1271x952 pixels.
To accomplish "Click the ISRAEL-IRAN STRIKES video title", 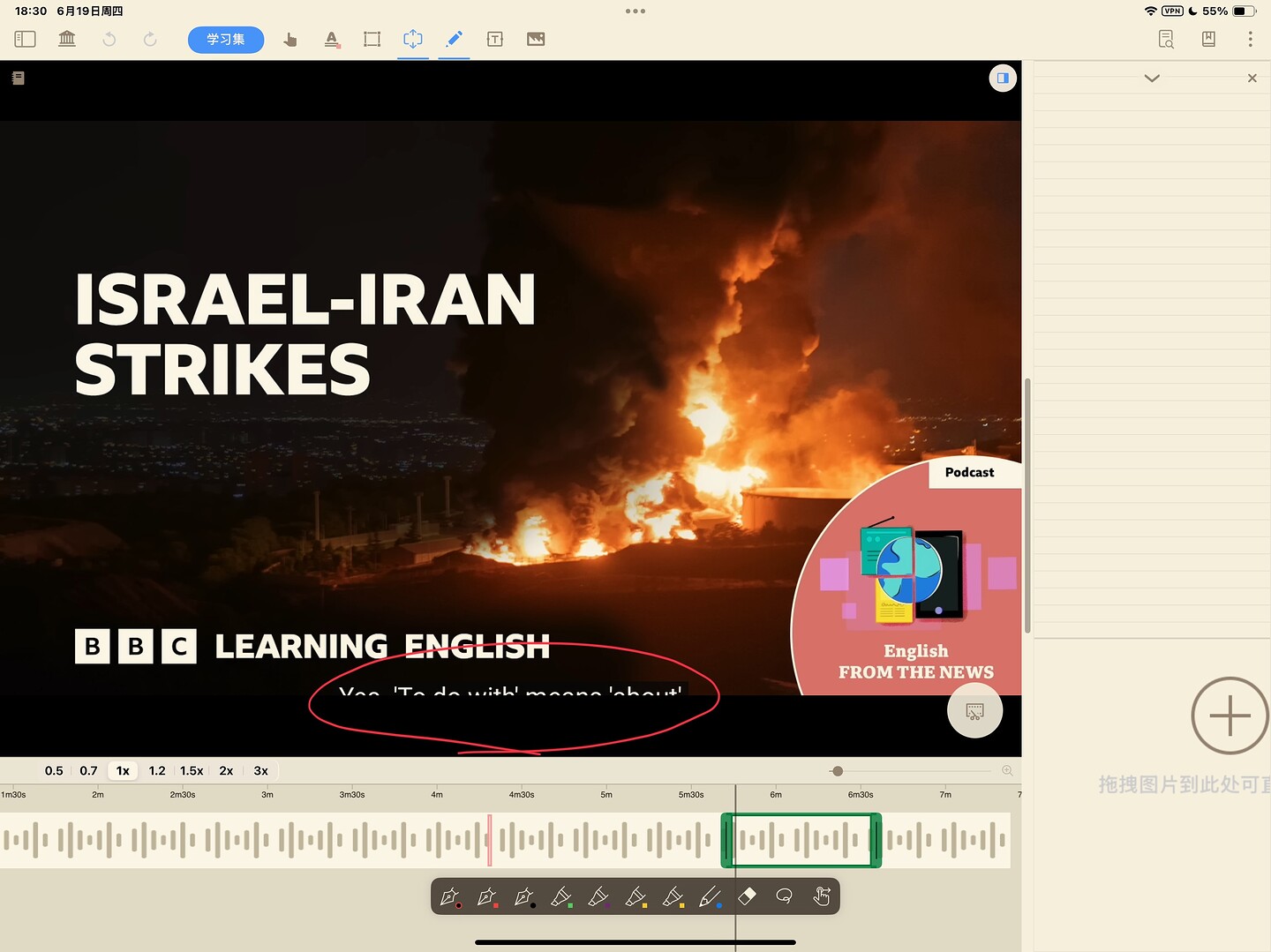I will (305, 334).
